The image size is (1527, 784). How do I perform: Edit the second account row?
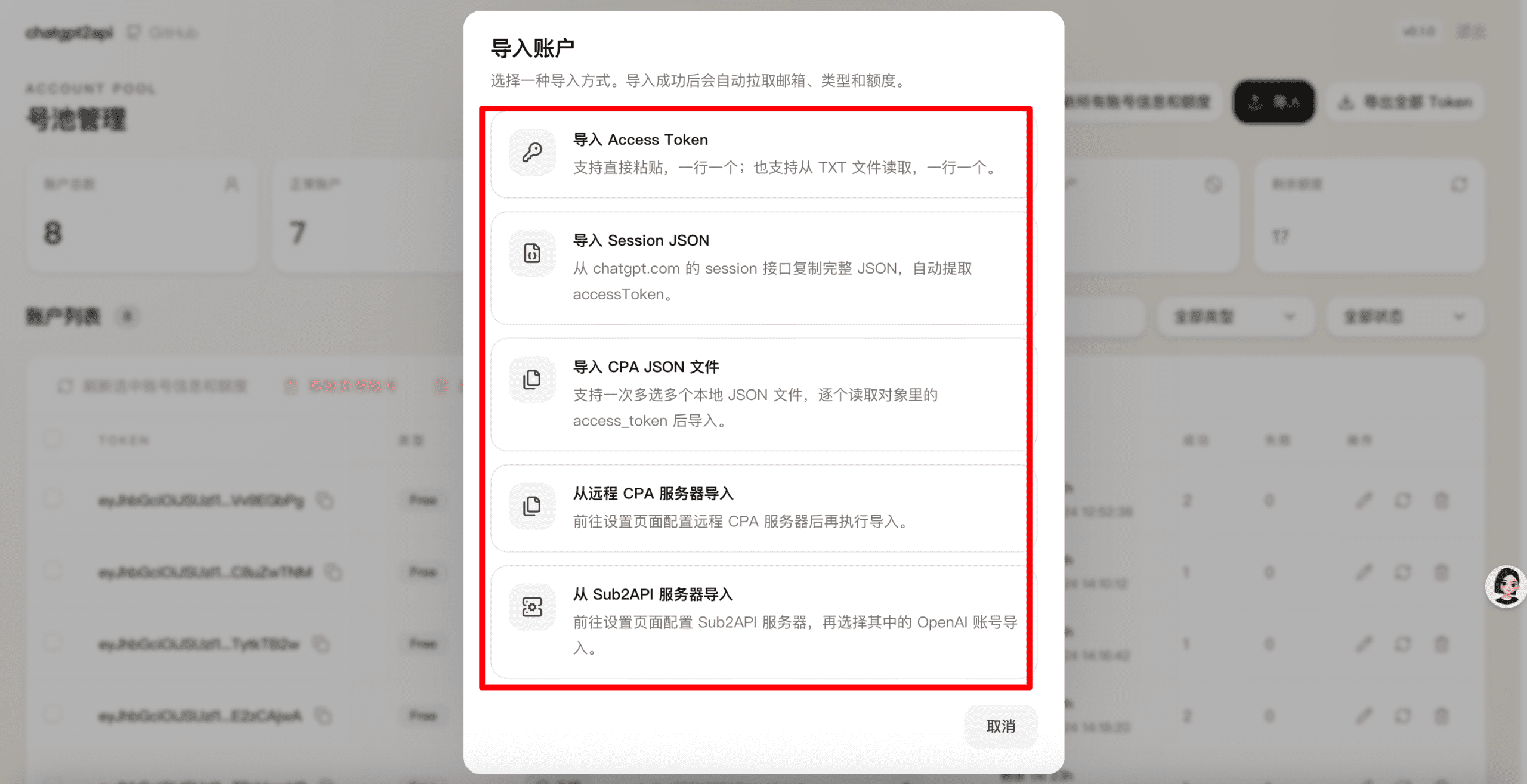pos(1364,572)
